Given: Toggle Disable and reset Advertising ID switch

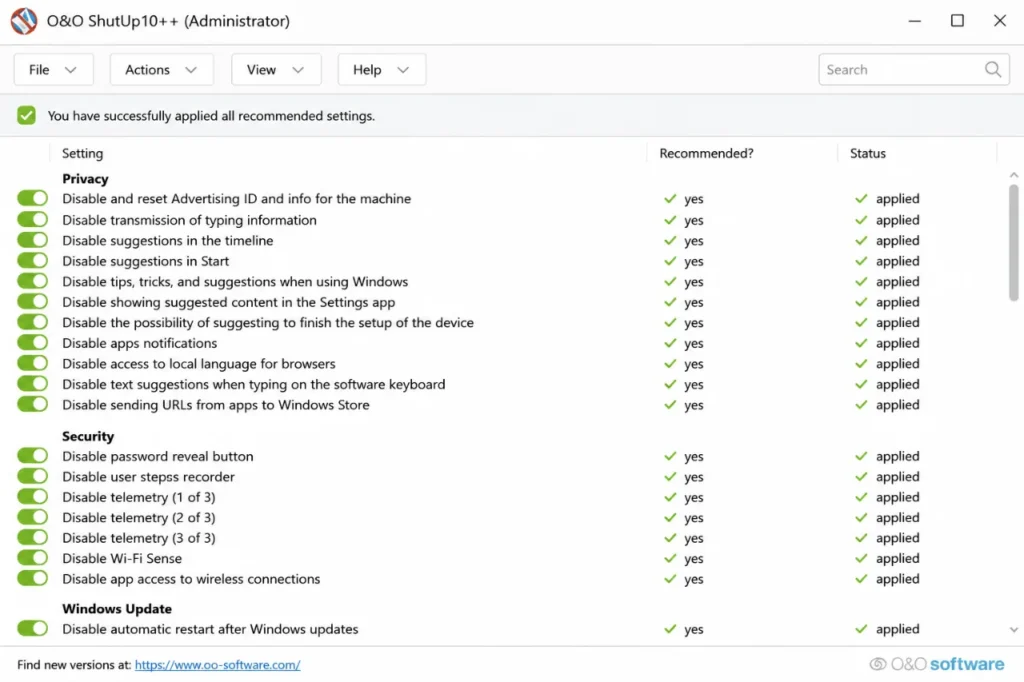Looking at the screenshot, I should [x=33, y=198].
